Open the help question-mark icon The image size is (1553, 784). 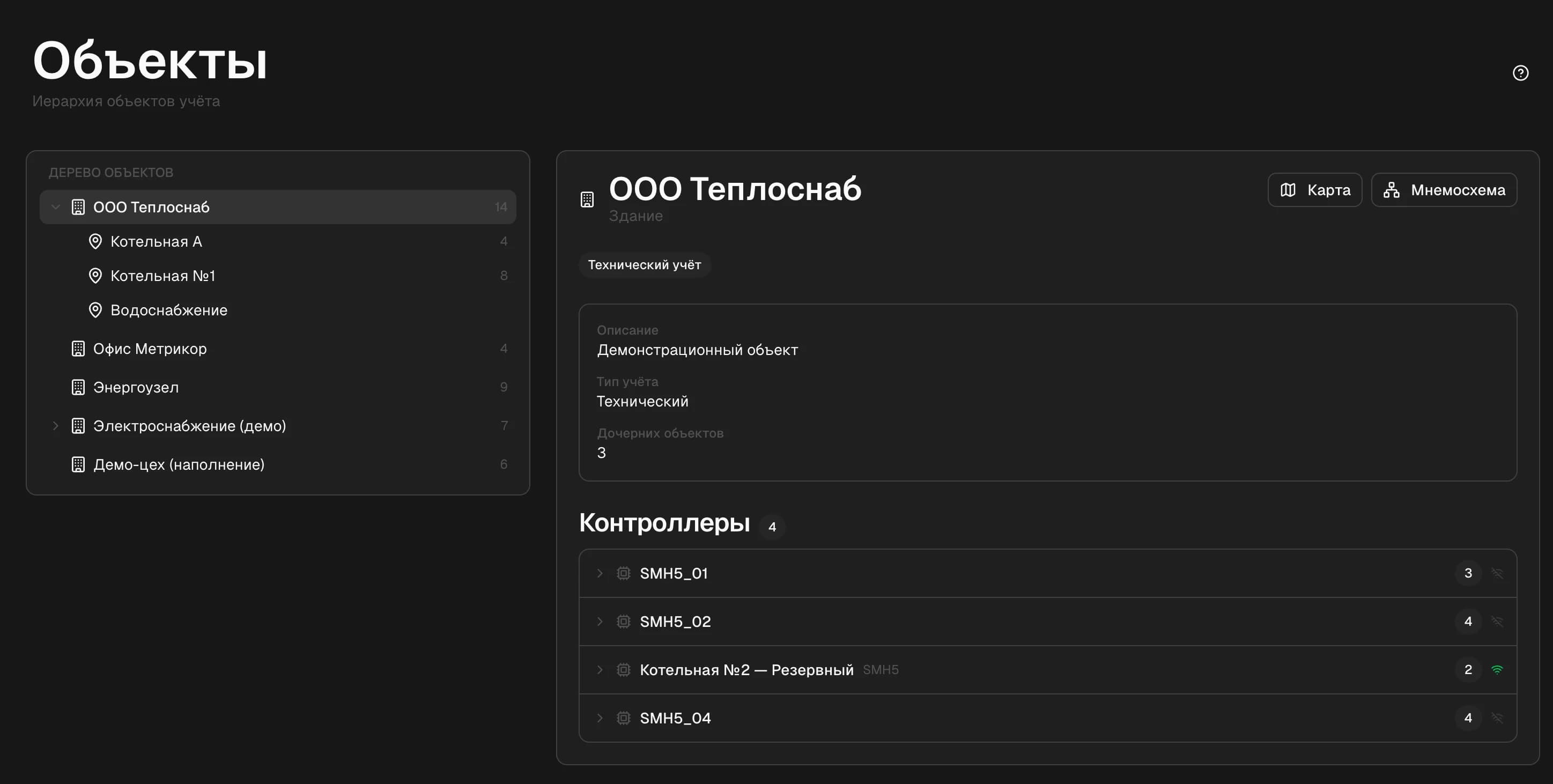[1520, 73]
